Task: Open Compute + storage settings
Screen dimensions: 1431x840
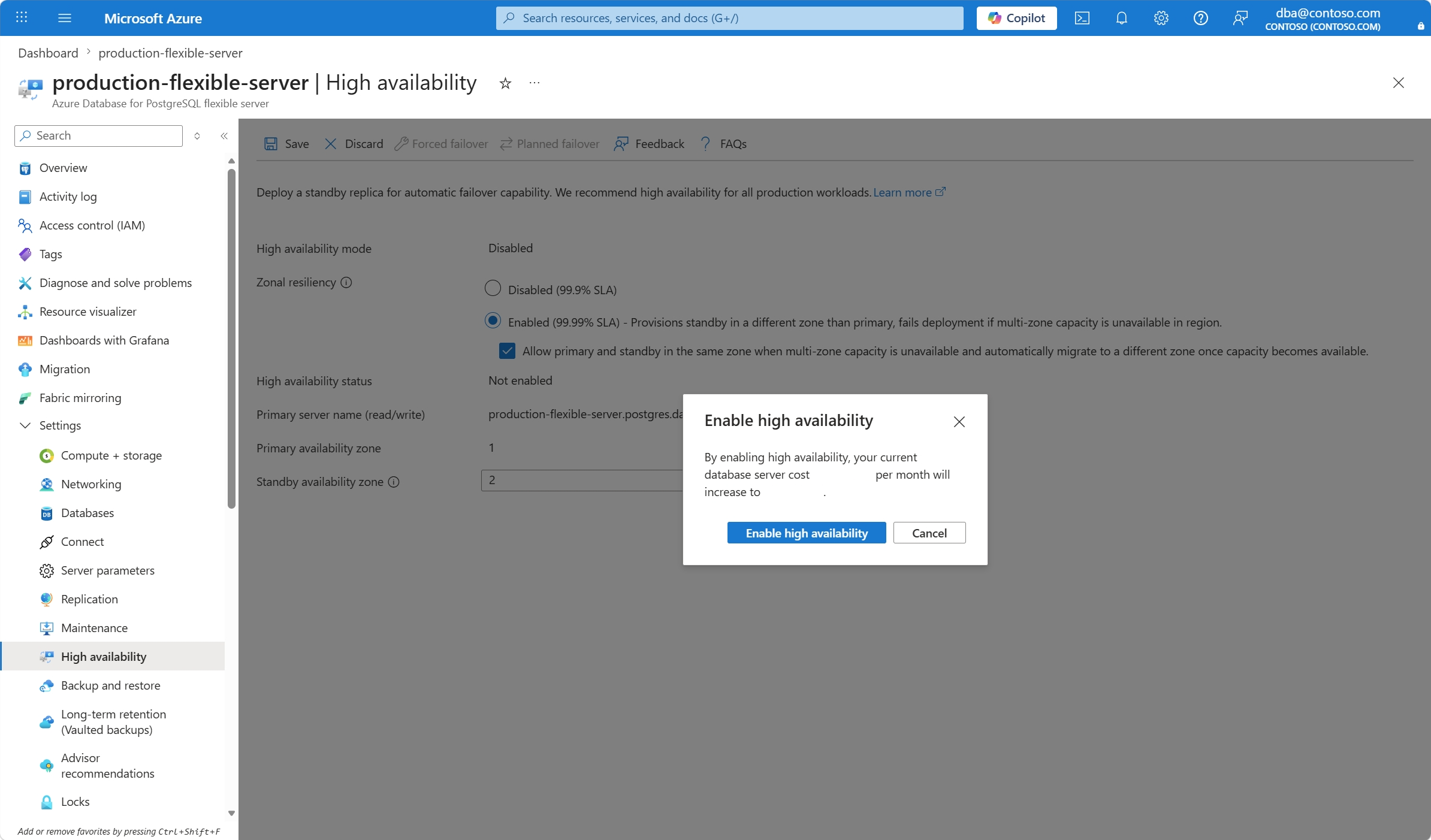Action: click(113, 455)
